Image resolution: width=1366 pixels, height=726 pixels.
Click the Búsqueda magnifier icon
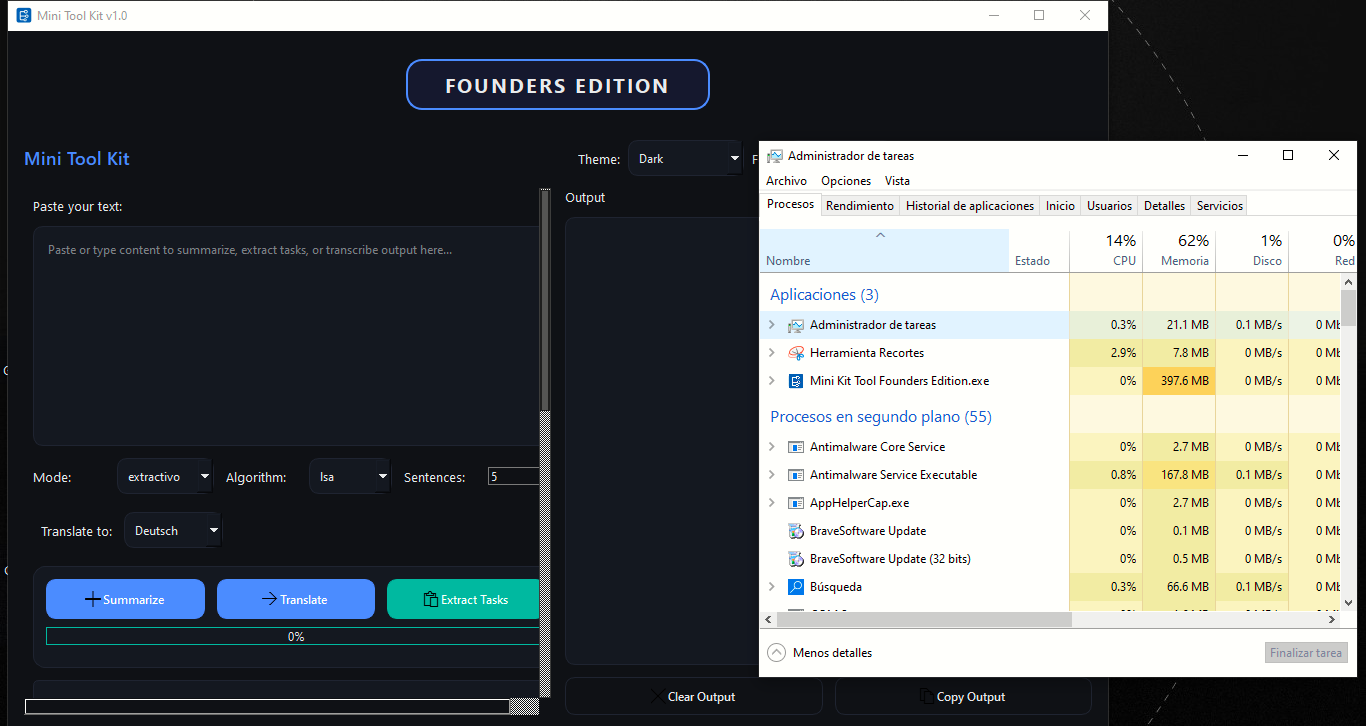(796, 587)
